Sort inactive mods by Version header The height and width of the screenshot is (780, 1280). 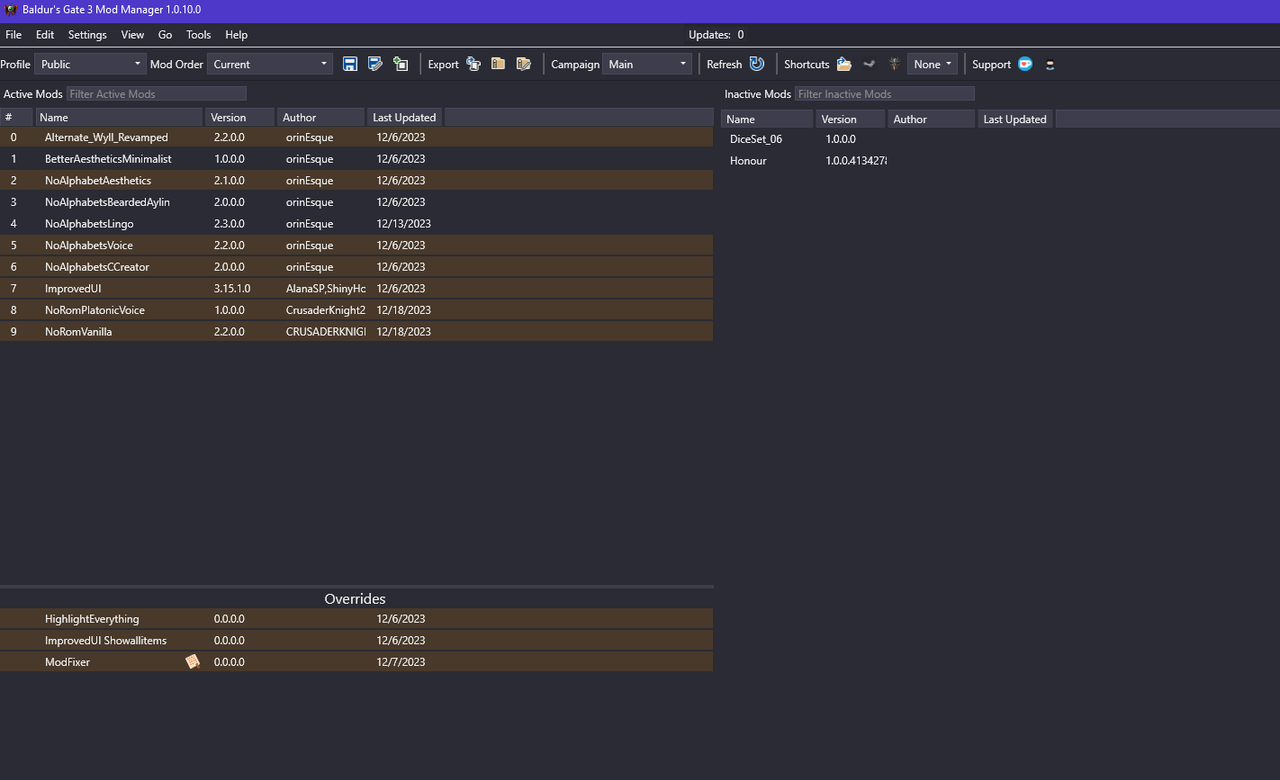point(850,119)
